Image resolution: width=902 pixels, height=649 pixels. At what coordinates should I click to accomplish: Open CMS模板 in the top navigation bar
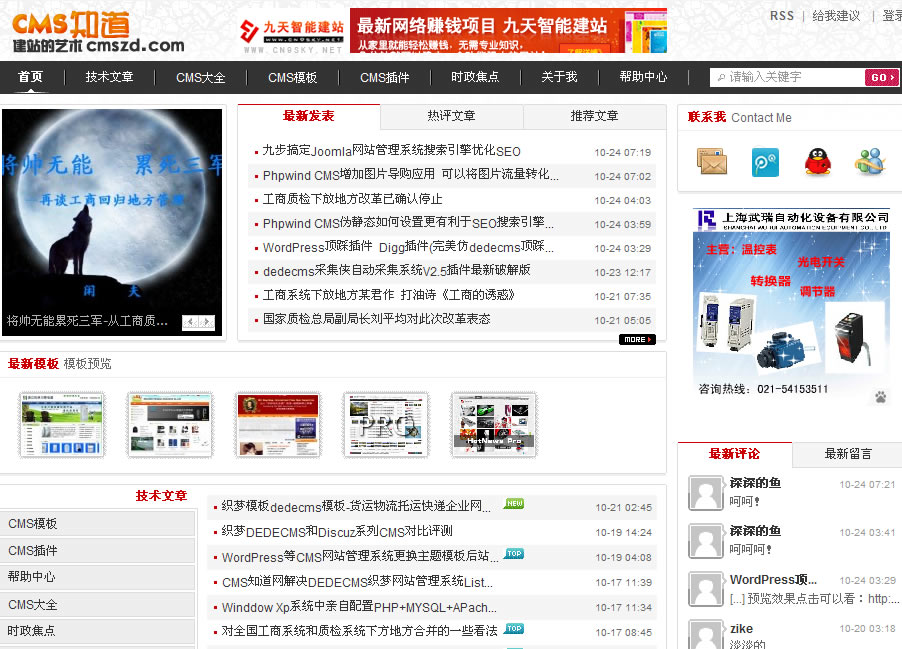click(x=292, y=77)
